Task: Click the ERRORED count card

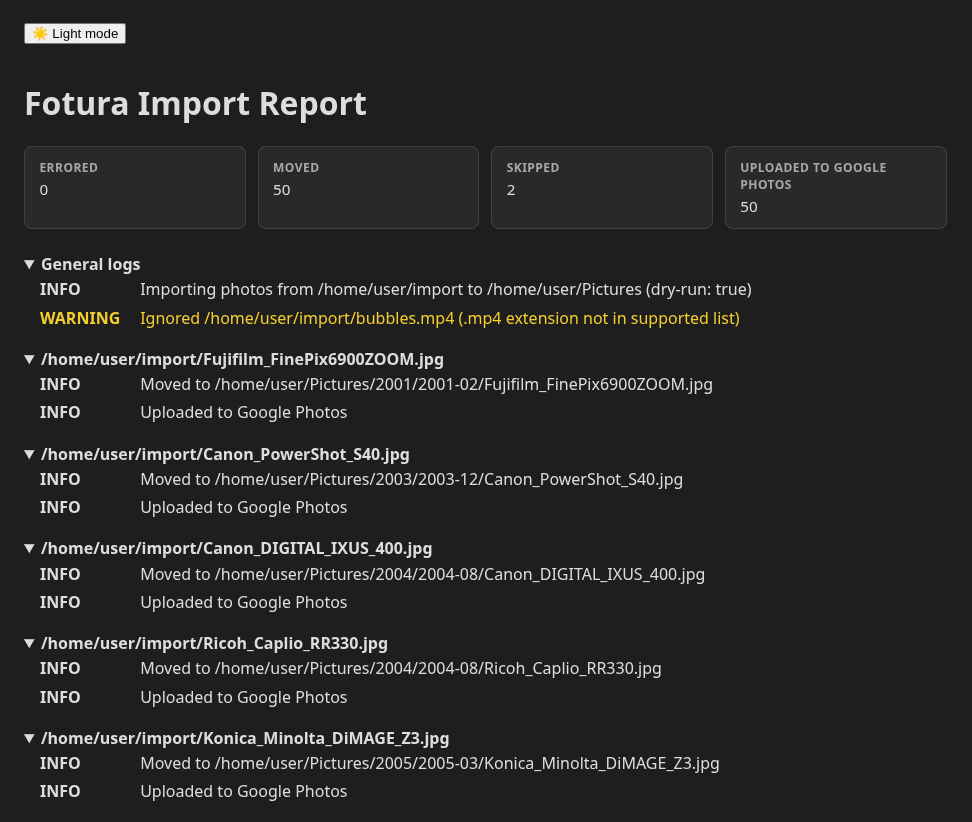Action: pyautogui.click(x=135, y=187)
